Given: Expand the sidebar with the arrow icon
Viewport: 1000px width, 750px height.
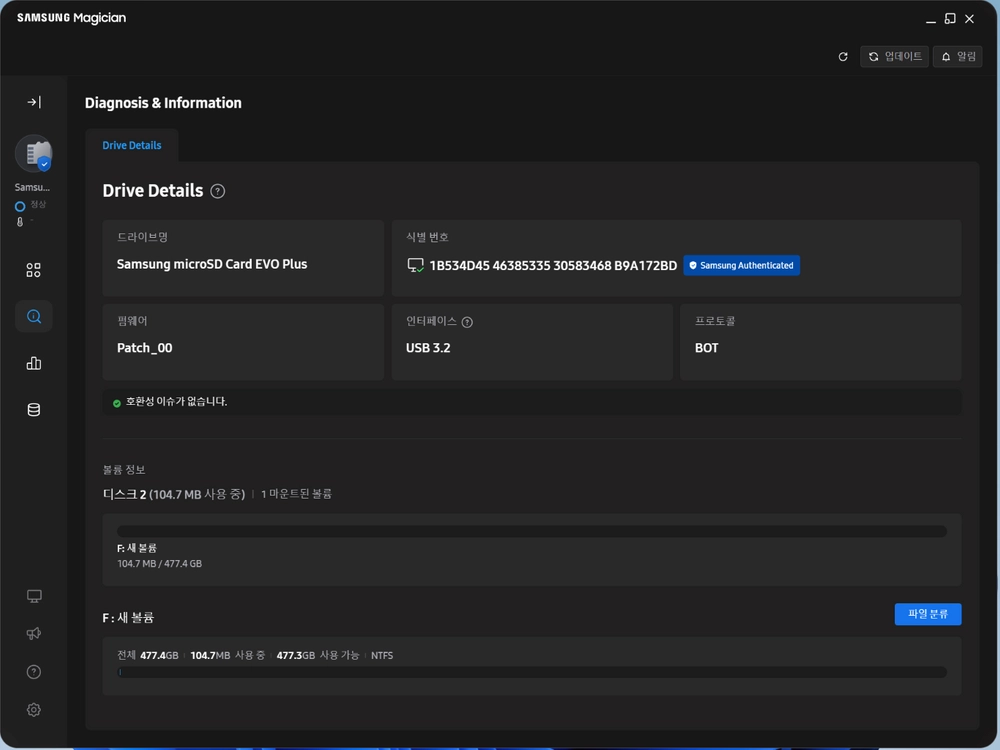Looking at the screenshot, I should point(34,102).
